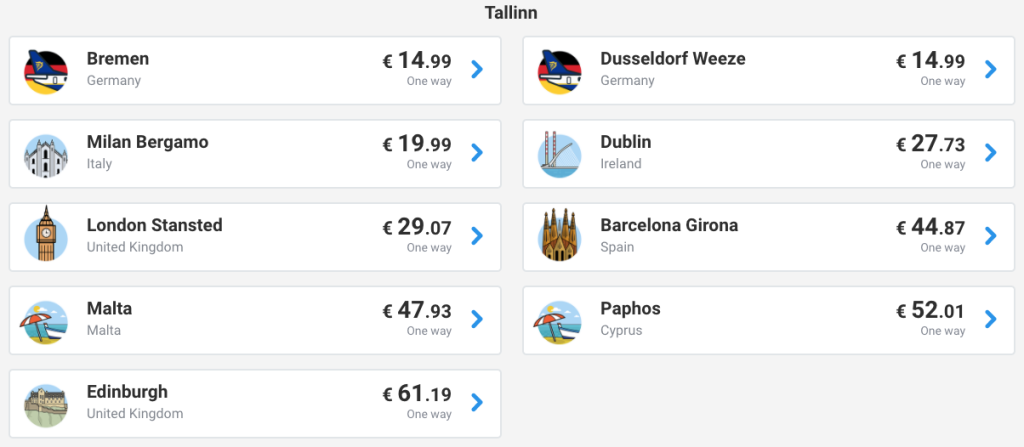The image size is (1024, 447).
Task: Click the Edinburgh castle icon
Action: (x=45, y=402)
